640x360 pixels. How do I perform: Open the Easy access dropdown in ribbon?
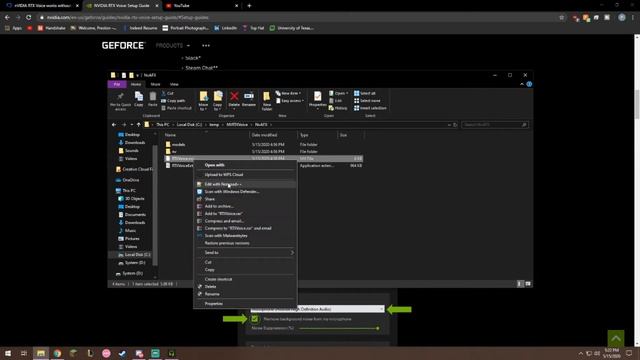tap(290, 100)
